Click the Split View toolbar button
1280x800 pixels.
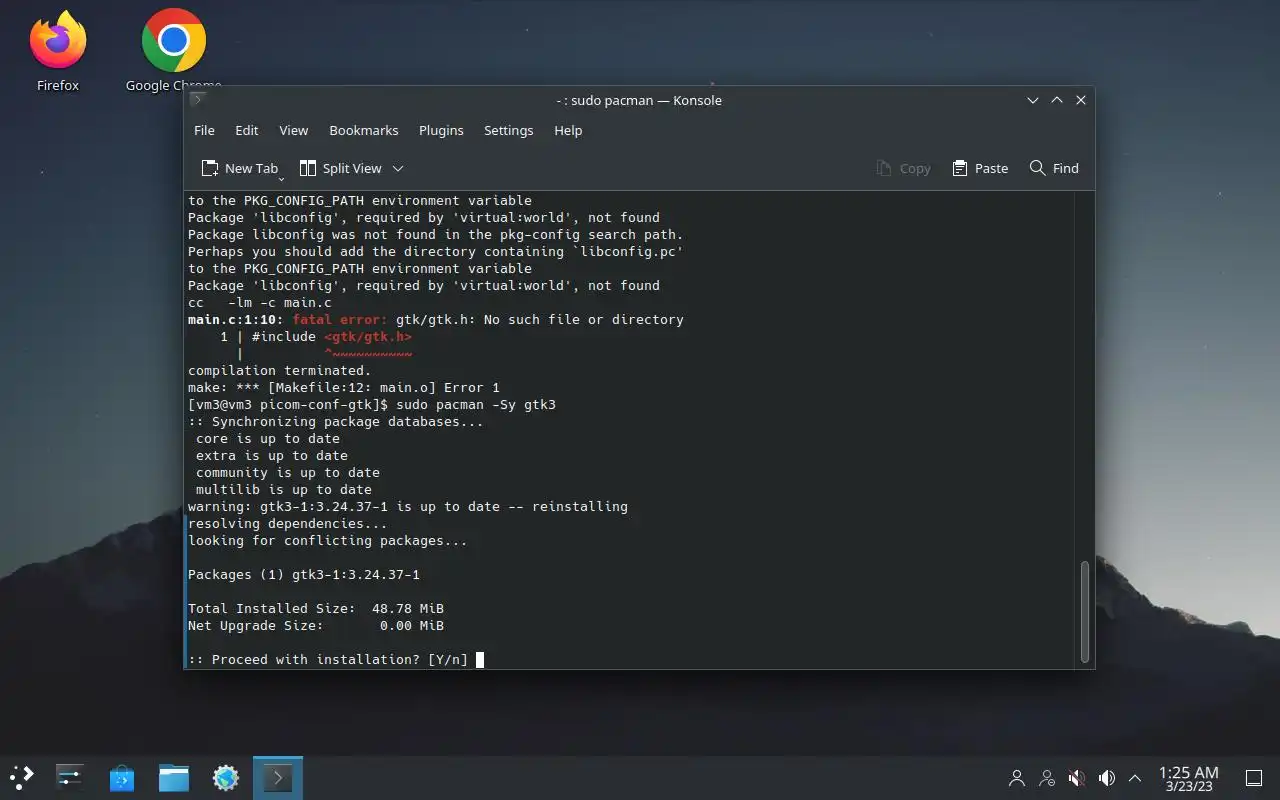[x=341, y=168]
